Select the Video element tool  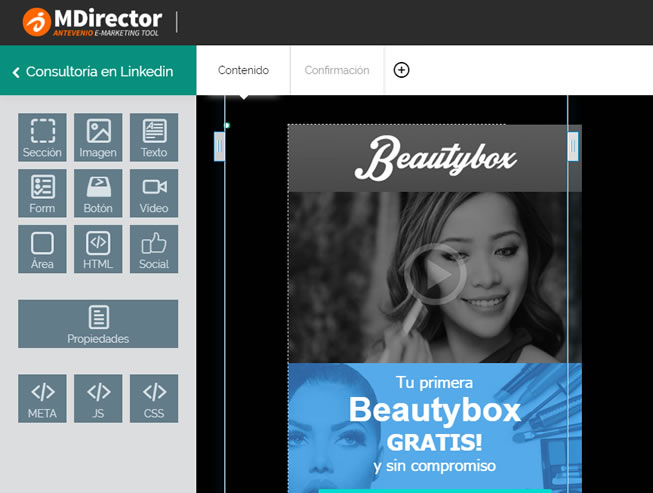coord(154,193)
